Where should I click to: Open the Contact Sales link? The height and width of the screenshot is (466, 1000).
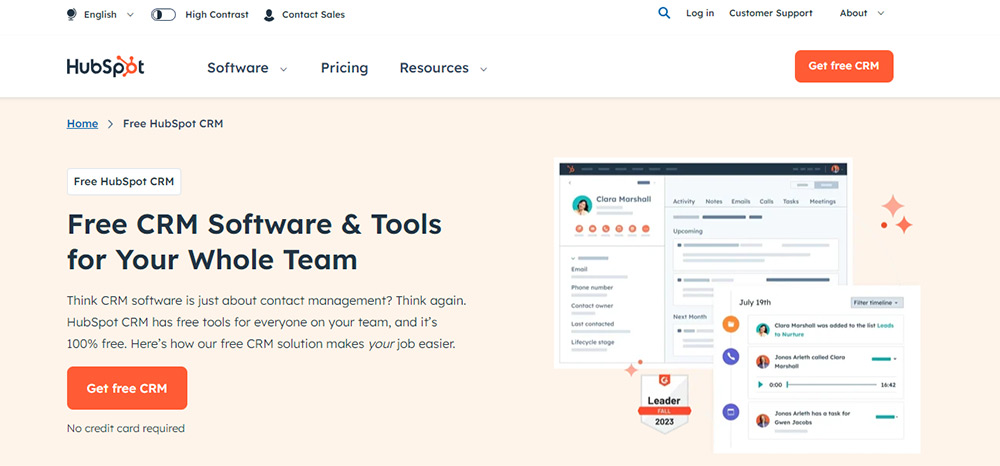(304, 14)
